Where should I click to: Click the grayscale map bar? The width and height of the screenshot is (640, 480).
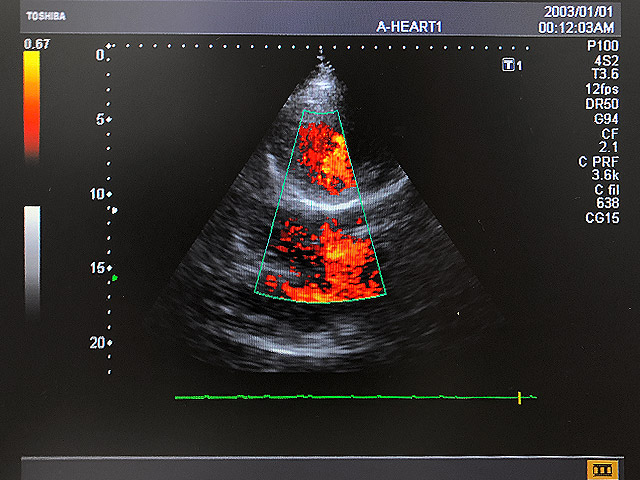[x=32, y=259]
